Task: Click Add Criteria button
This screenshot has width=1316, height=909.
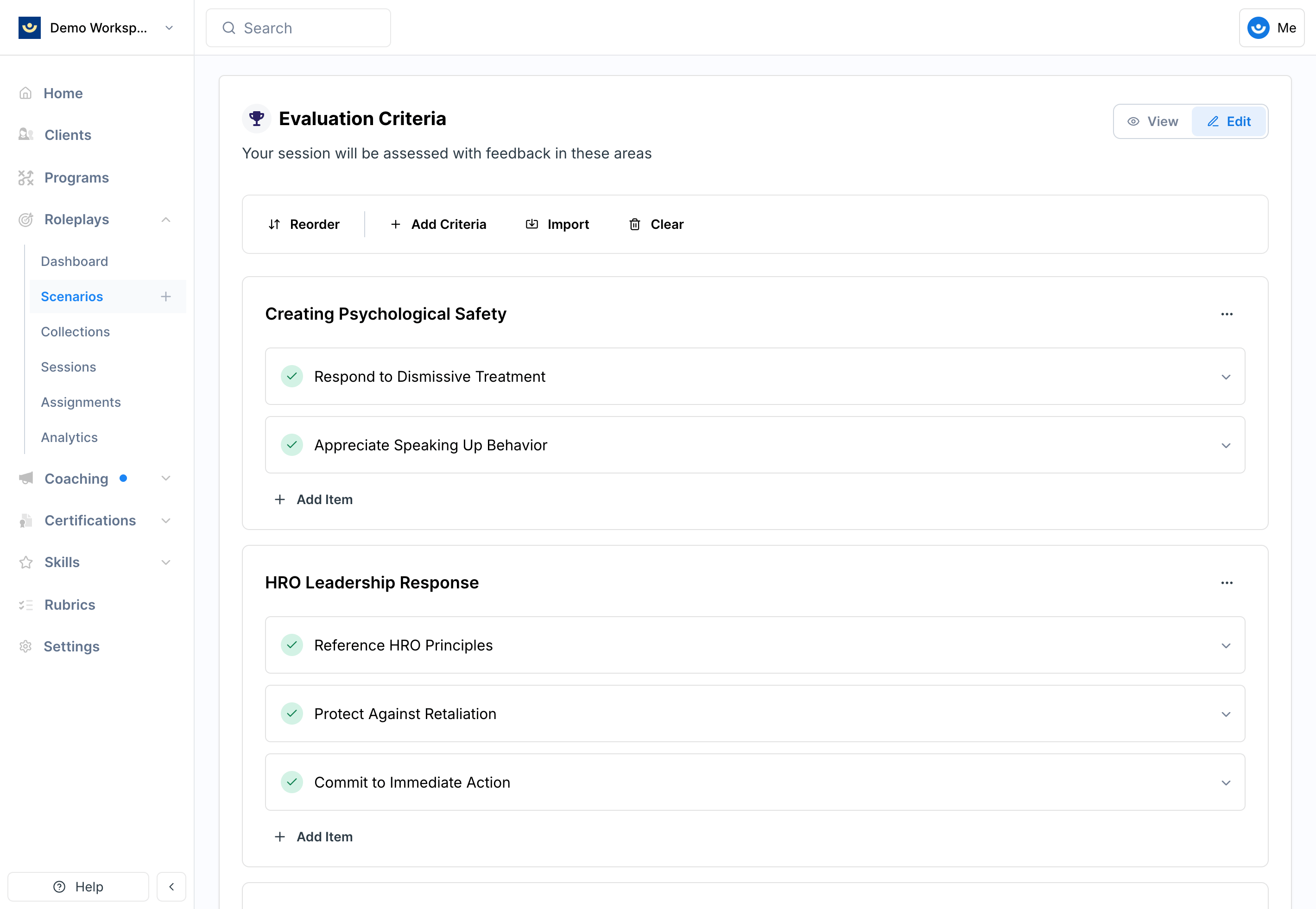Action: point(438,224)
